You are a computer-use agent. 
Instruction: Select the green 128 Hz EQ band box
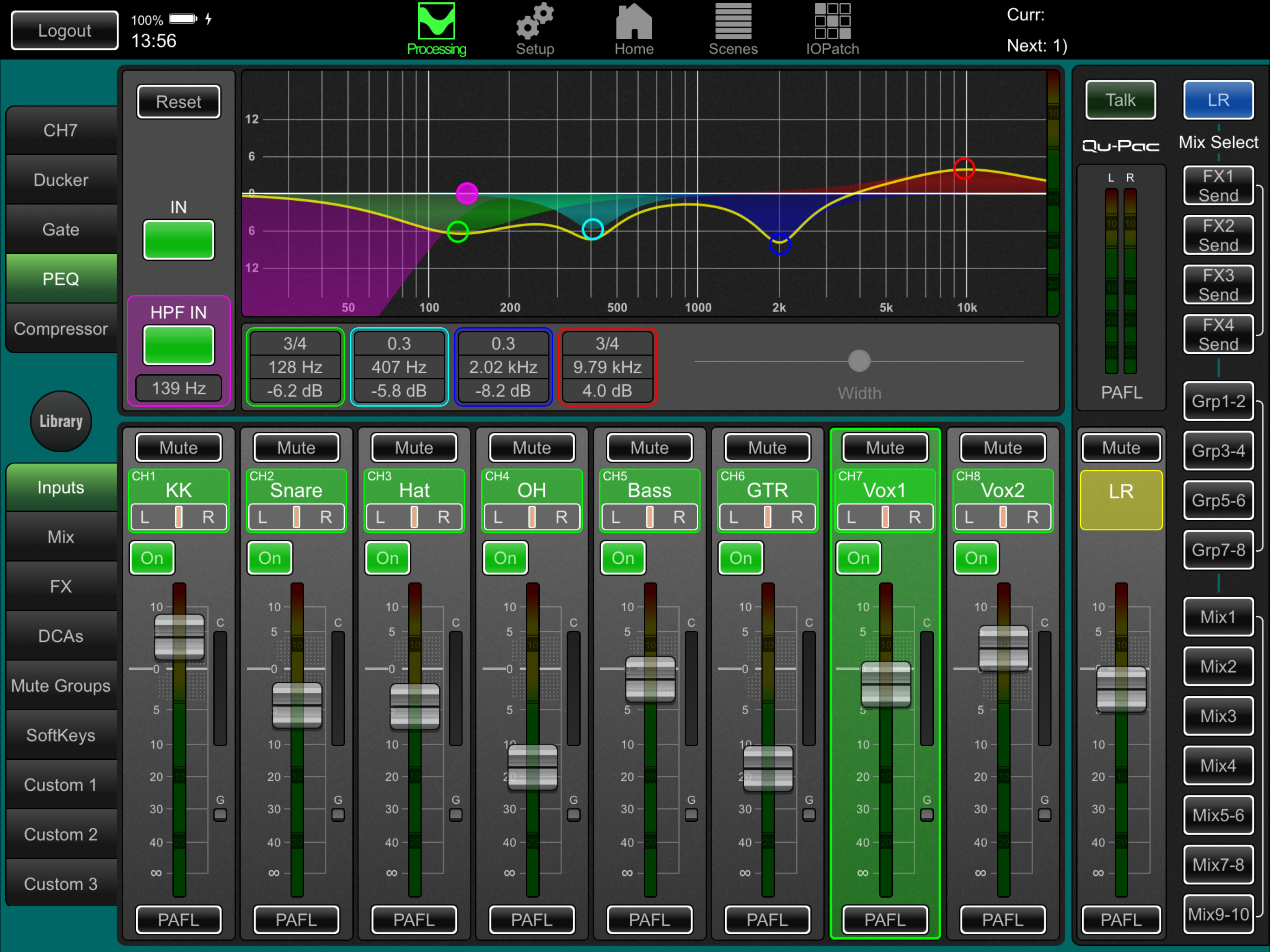pyautogui.click(x=295, y=367)
